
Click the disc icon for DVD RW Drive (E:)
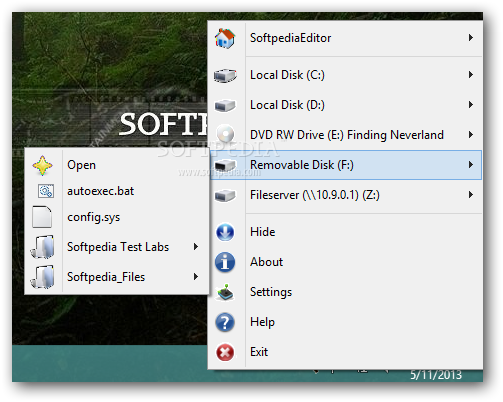tap(225, 134)
